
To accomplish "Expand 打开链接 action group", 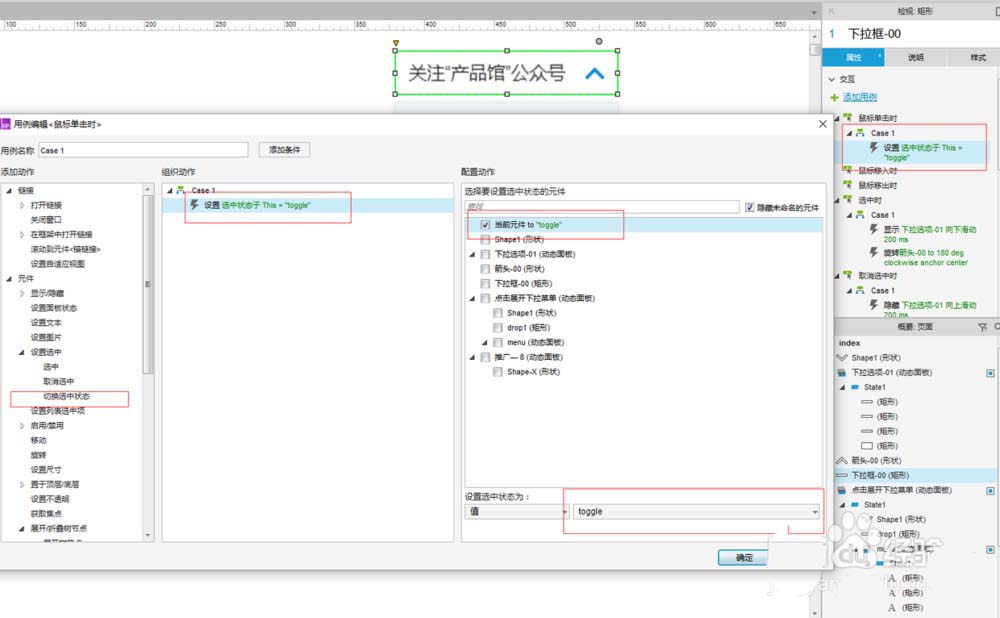I will [22, 205].
